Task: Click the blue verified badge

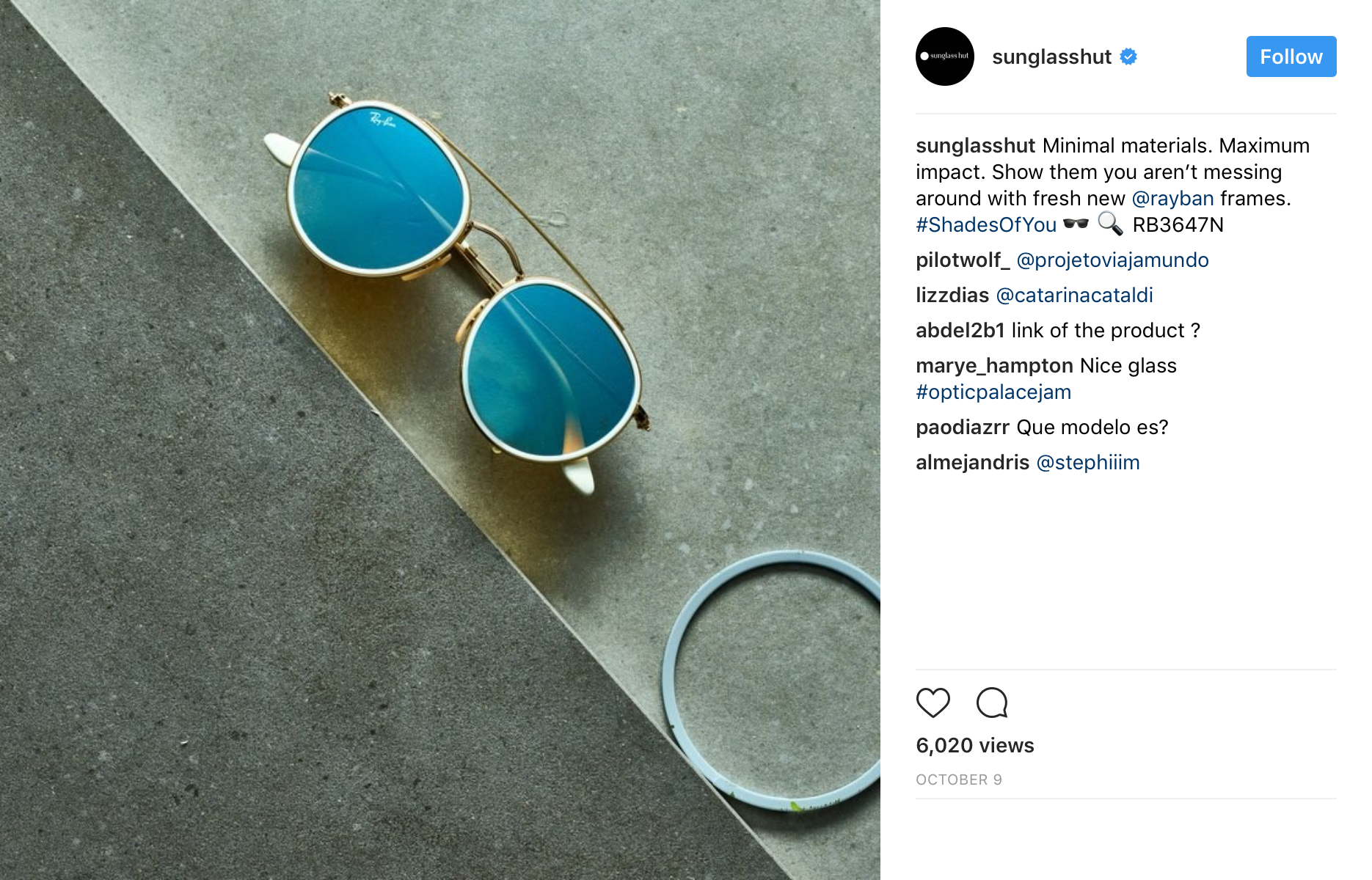Action: coord(1128,56)
